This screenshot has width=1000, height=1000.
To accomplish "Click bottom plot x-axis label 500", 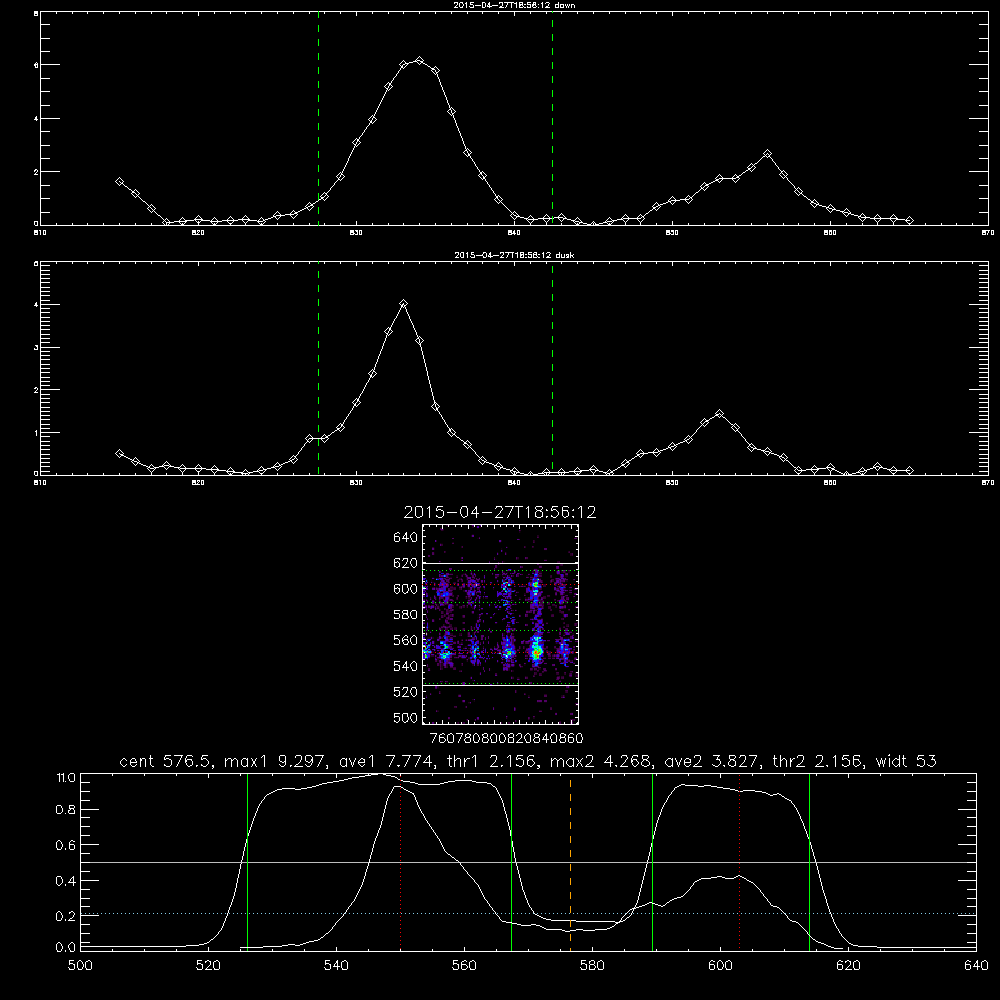I will 80,966.
